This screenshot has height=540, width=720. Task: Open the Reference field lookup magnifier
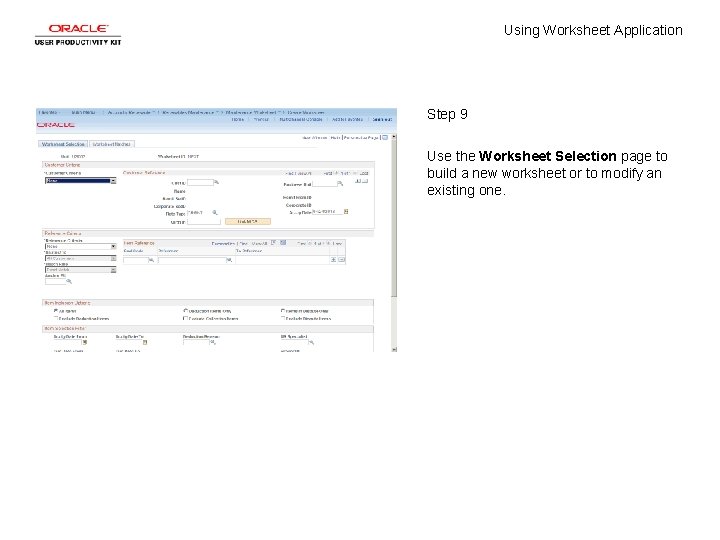pos(229,260)
